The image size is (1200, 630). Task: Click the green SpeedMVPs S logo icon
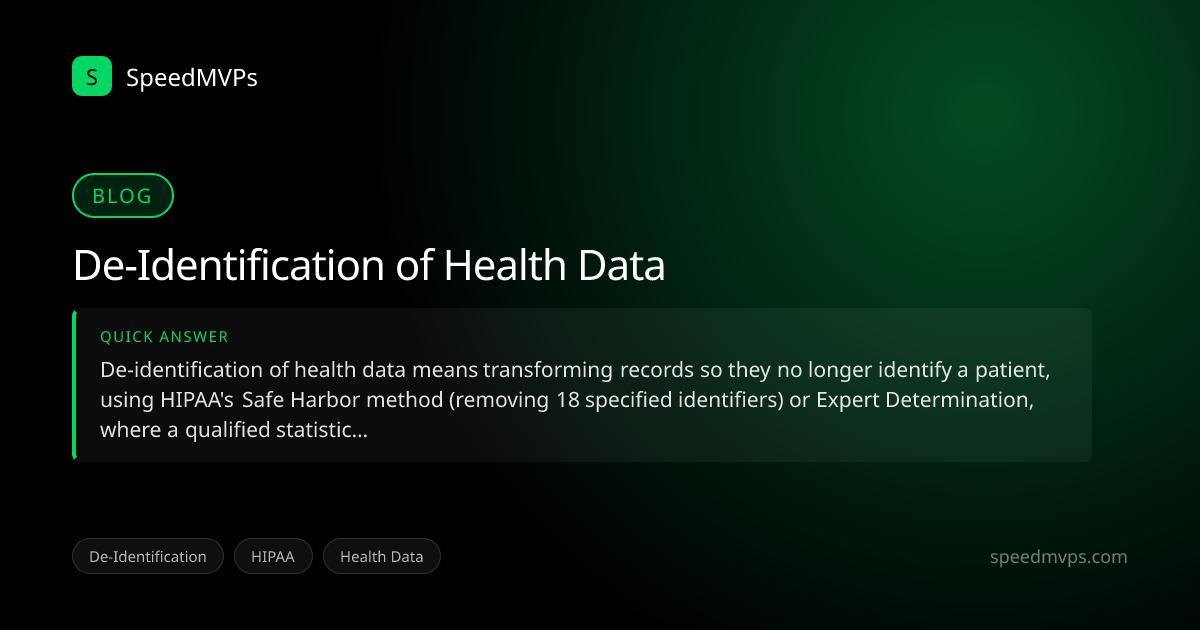pos(92,76)
